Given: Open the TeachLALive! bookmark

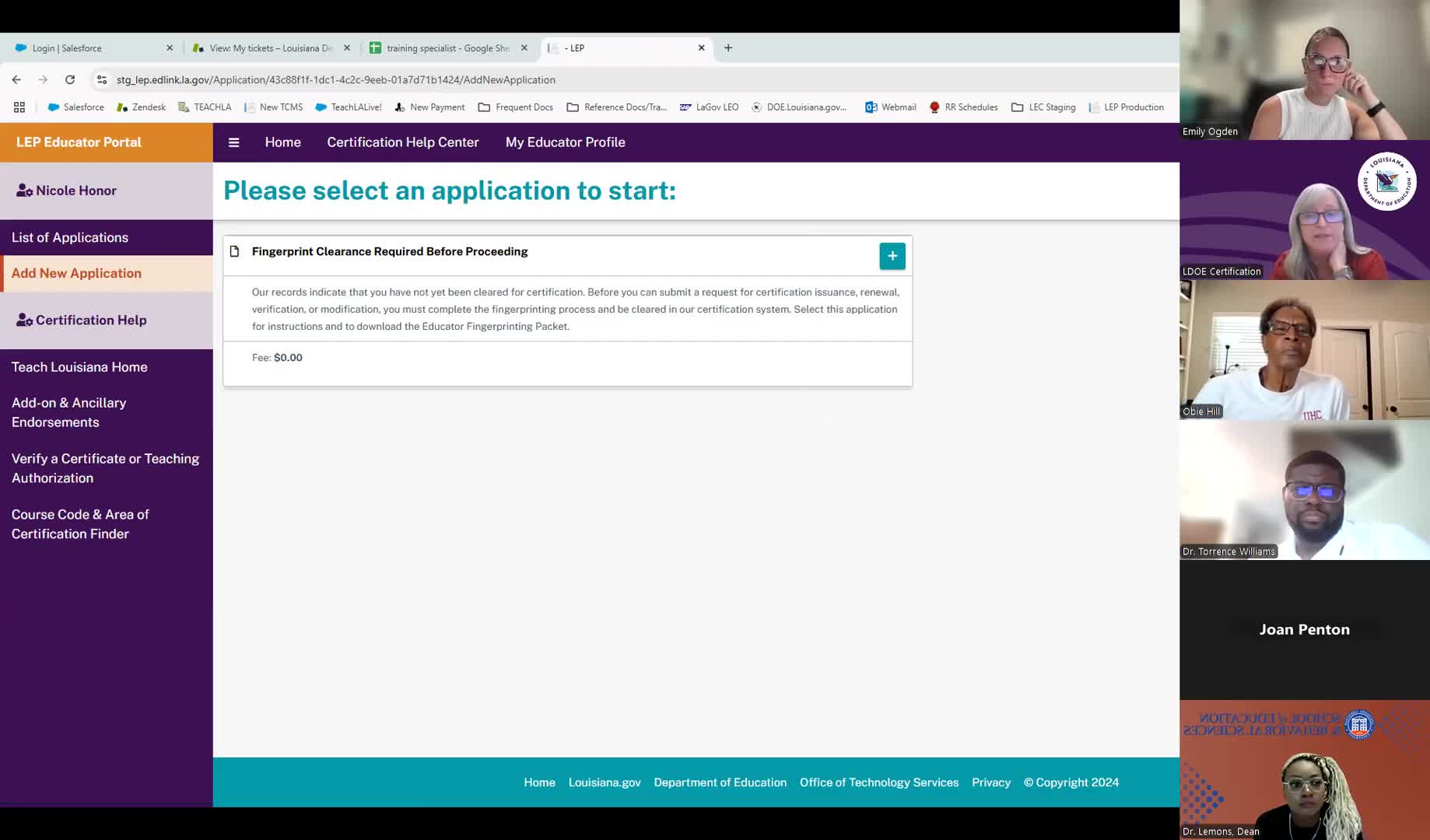Looking at the screenshot, I should 348,107.
